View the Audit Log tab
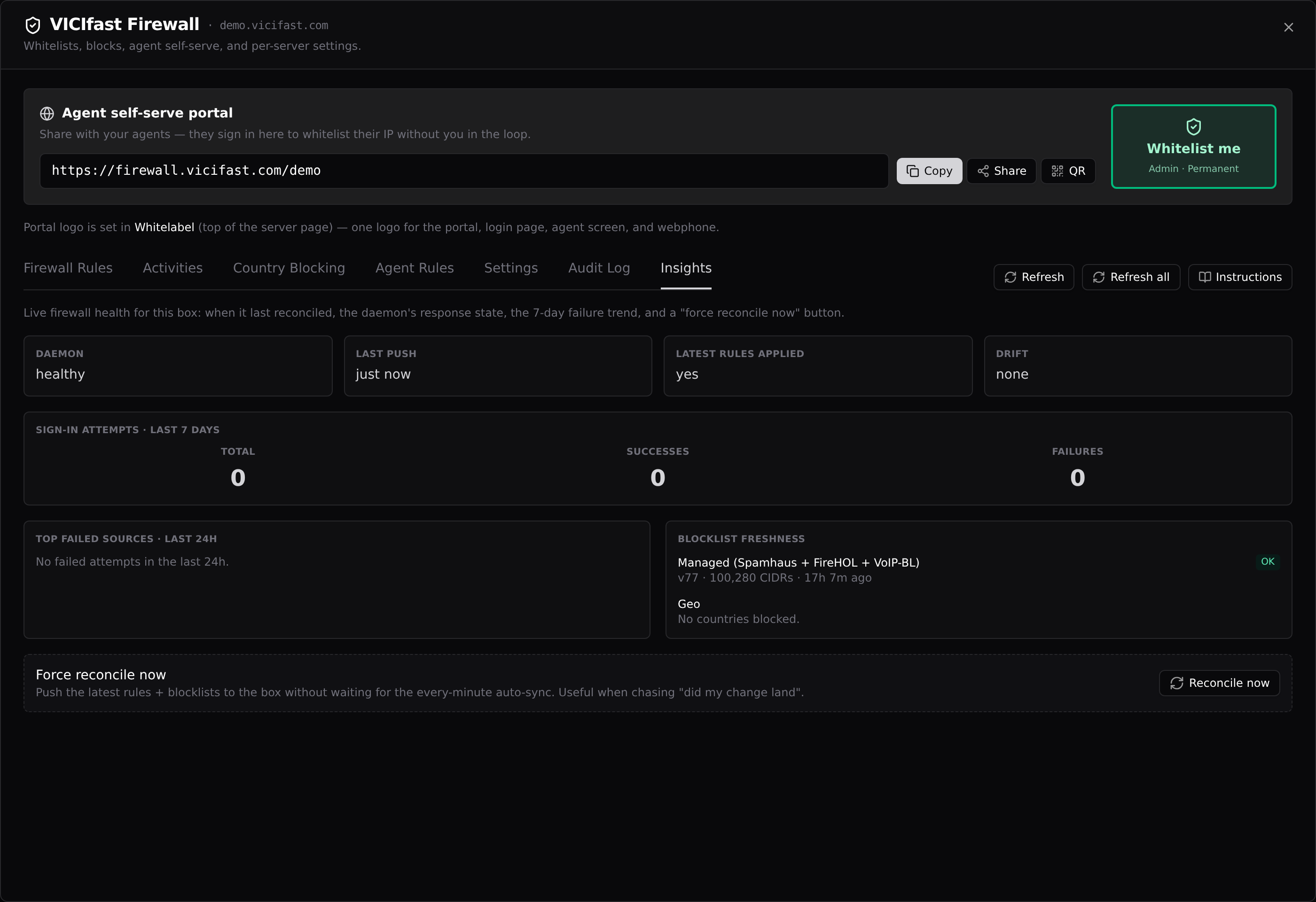This screenshot has height=902, width=1316. coord(599,268)
